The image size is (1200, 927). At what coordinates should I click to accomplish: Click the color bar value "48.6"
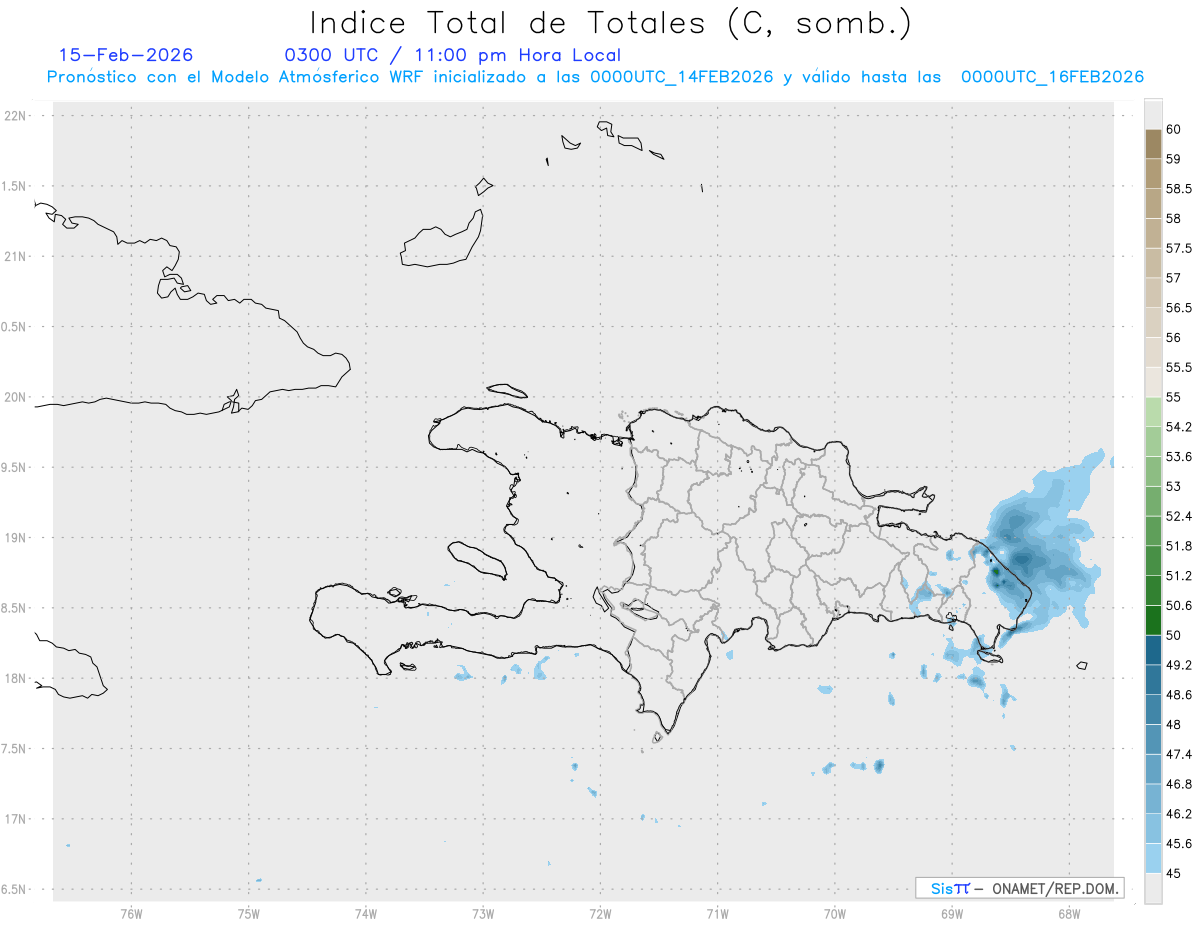(x=1179, y=695)
